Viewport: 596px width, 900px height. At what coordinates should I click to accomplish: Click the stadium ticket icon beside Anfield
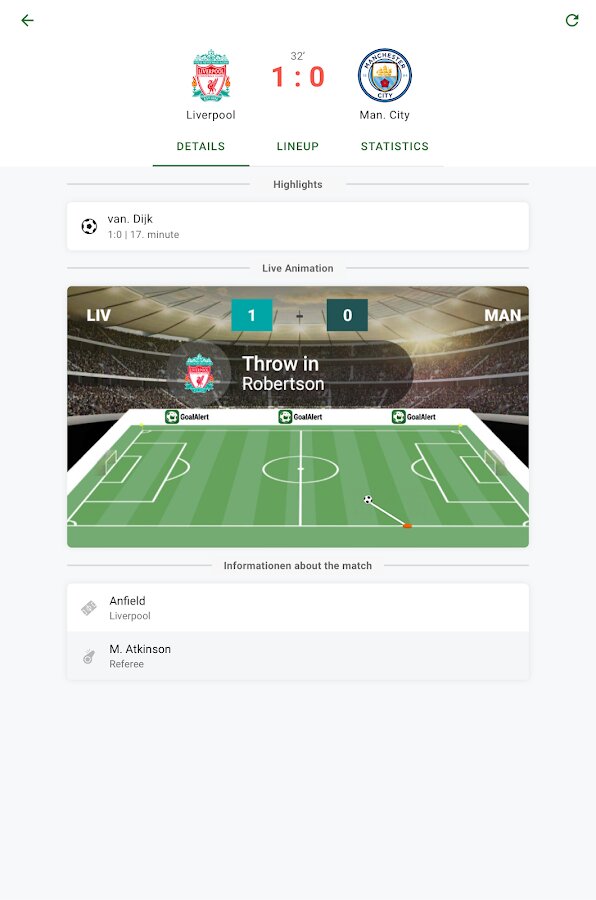[x=88, y=608]
